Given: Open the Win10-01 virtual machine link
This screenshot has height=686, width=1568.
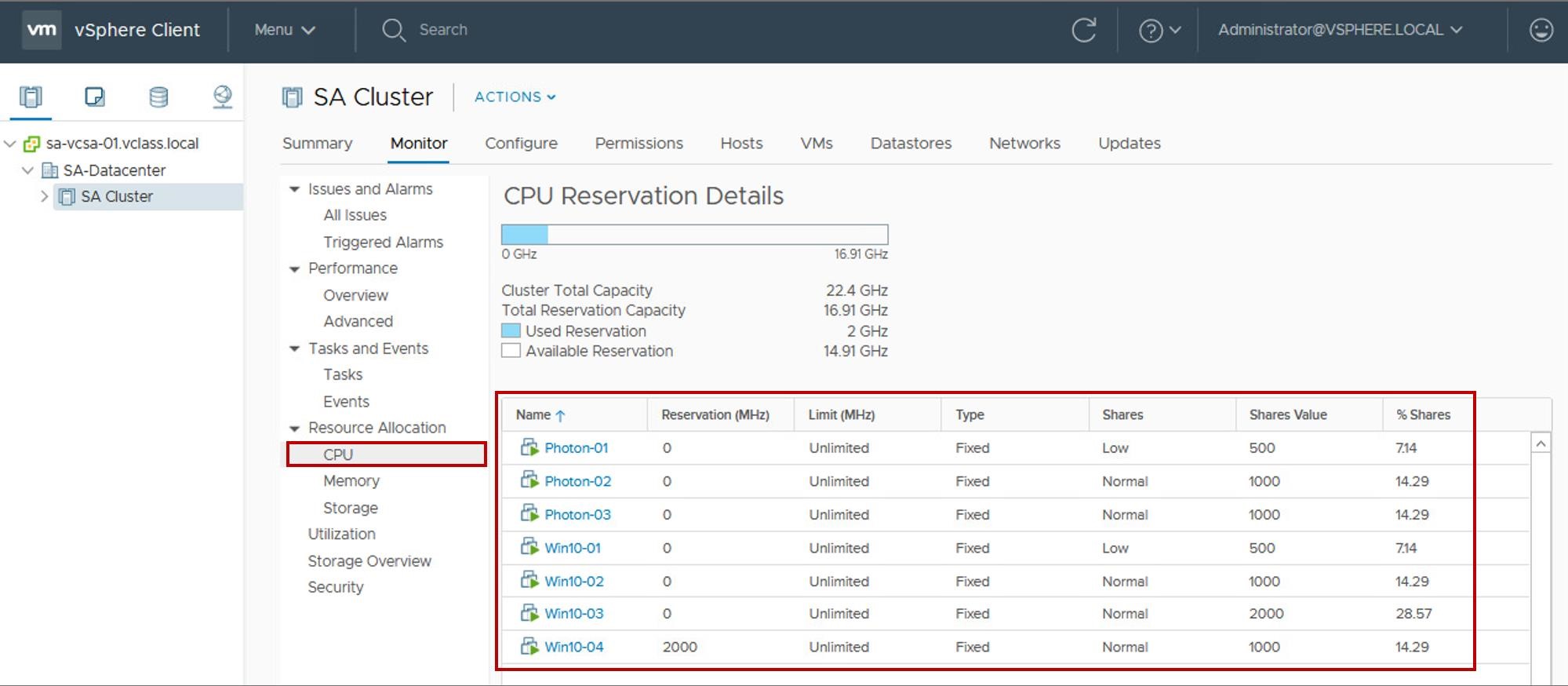Looking at the screenshot, I should (573, 548).
